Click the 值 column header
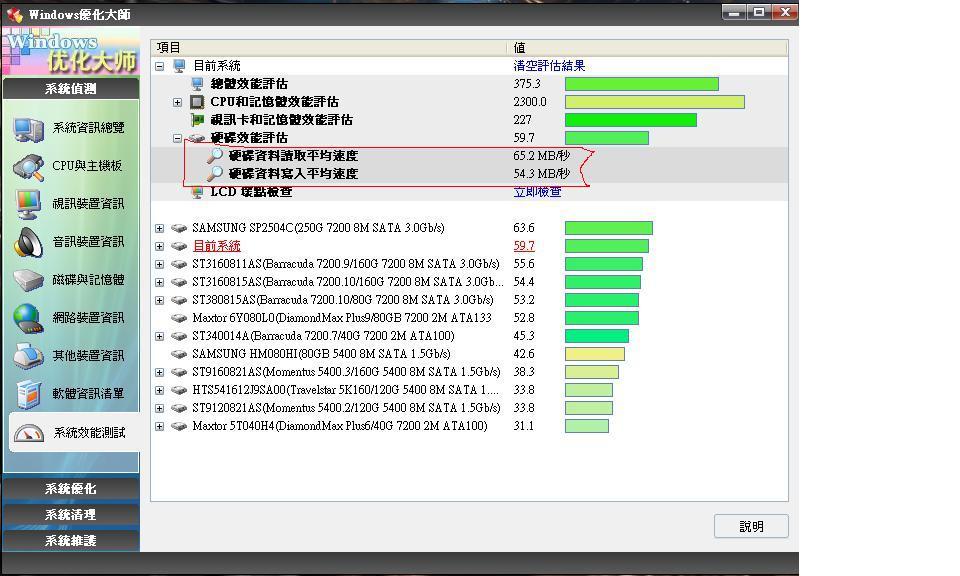This screenshot has height=576, width=960. click(x=648, y=48)
